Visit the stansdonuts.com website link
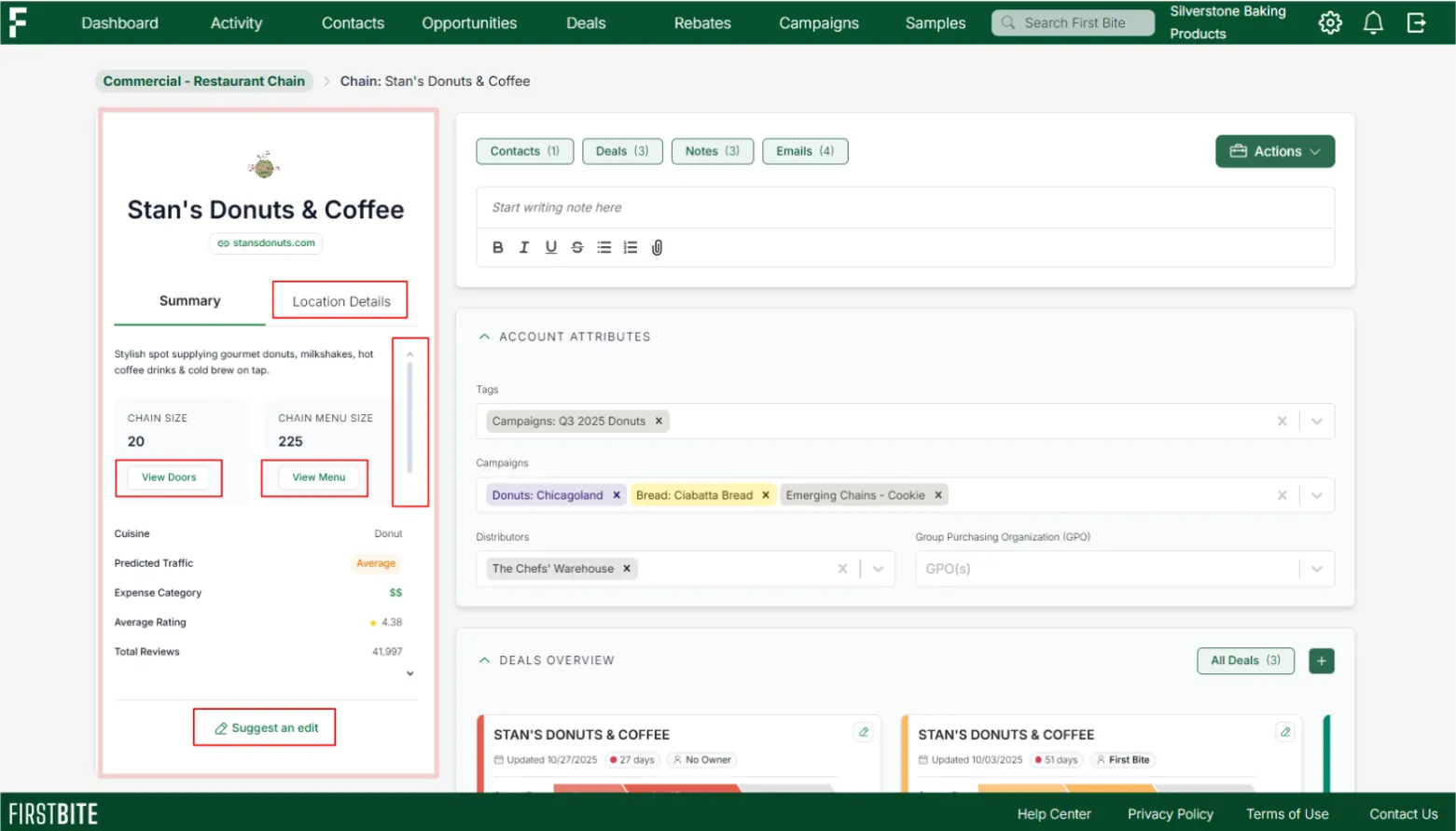1456x831 pixels. tap(266, 243)
